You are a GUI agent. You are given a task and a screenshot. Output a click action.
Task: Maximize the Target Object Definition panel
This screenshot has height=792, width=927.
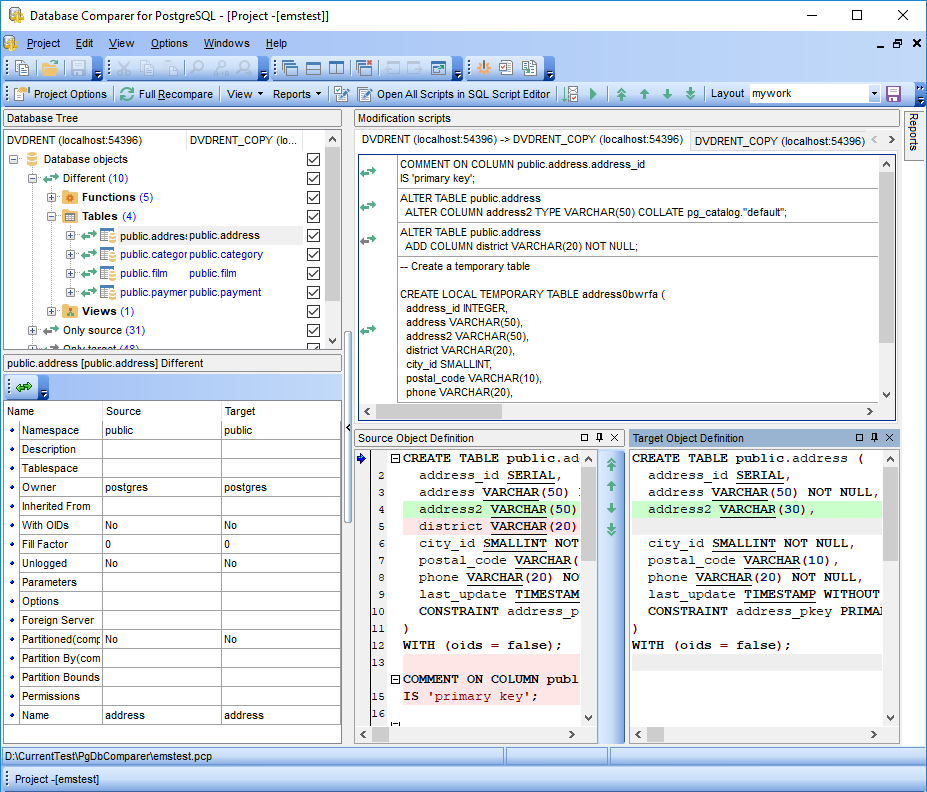click(x=860, y=437)
